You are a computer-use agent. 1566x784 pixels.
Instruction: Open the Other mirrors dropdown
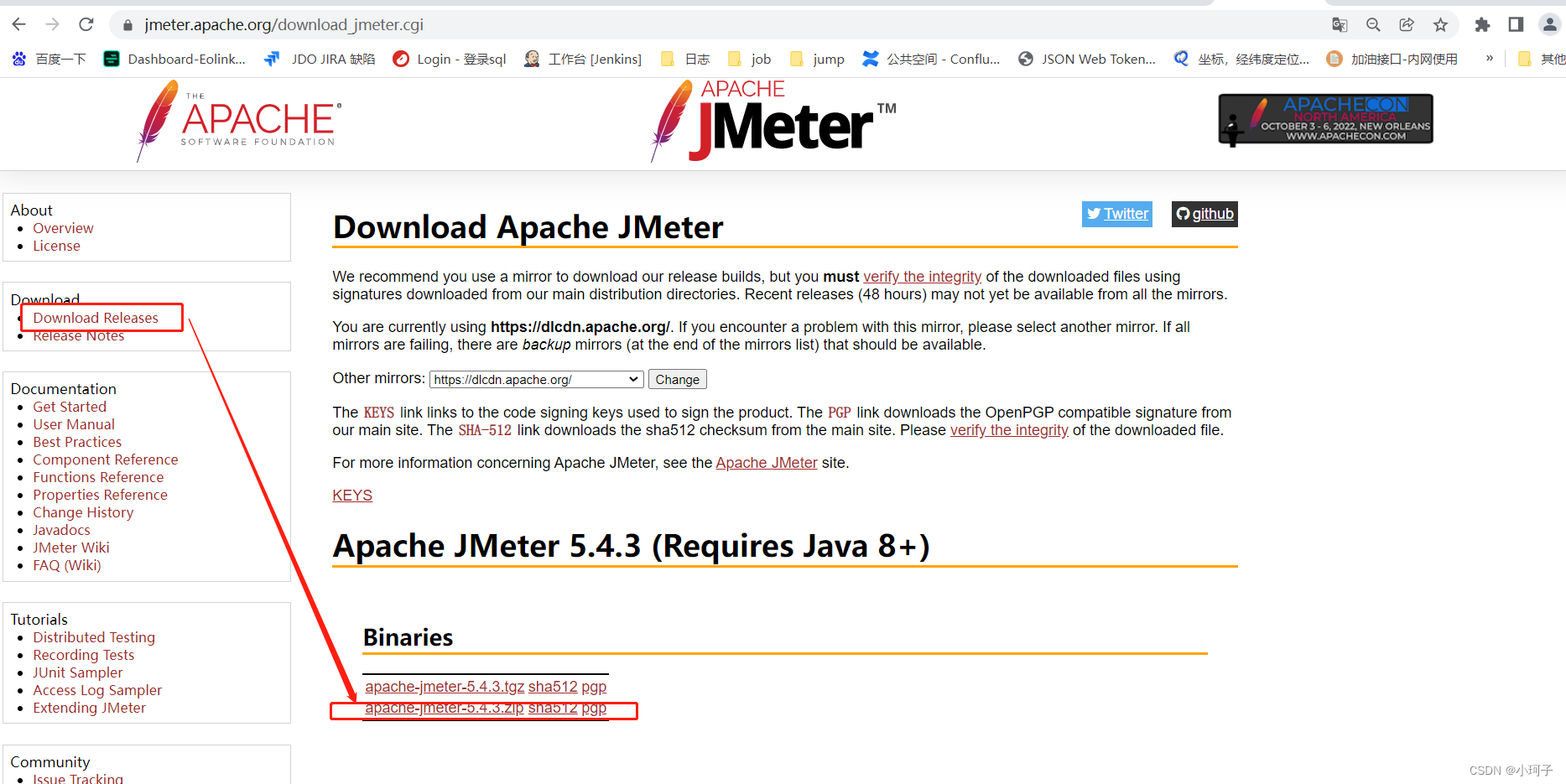537,380
